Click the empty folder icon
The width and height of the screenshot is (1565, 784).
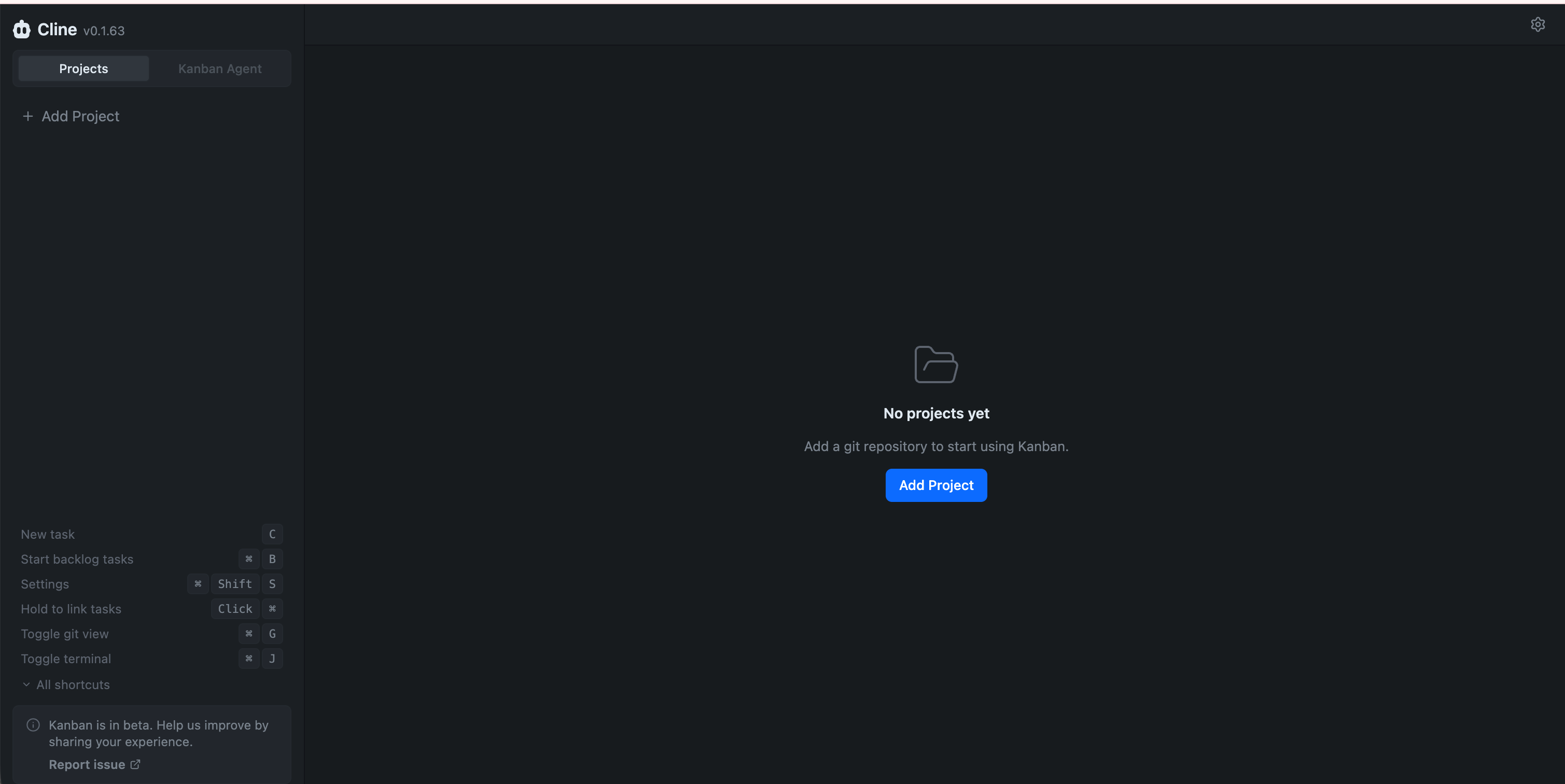coord(935,365)
